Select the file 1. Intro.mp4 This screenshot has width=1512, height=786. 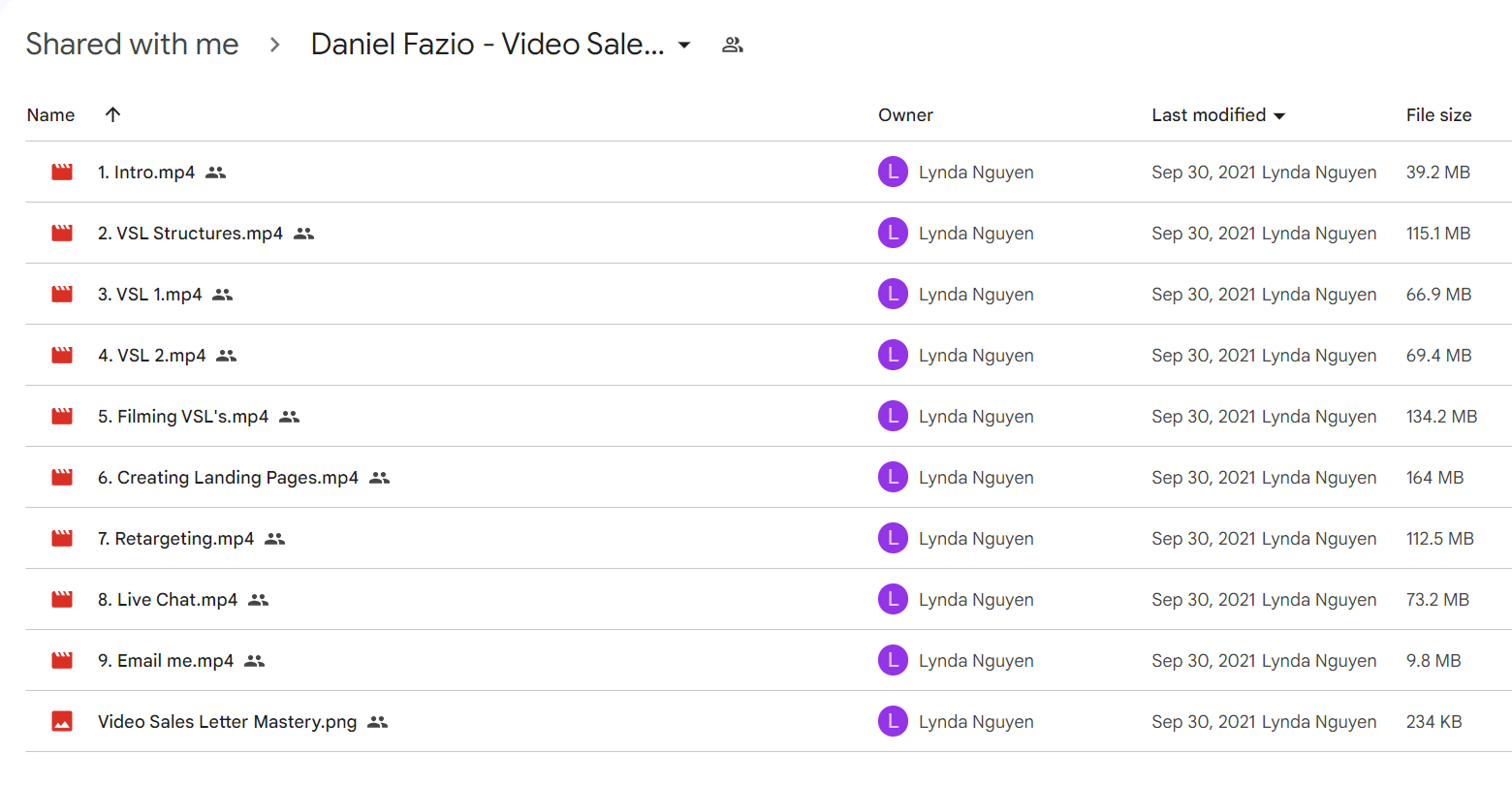pos(146,172)
